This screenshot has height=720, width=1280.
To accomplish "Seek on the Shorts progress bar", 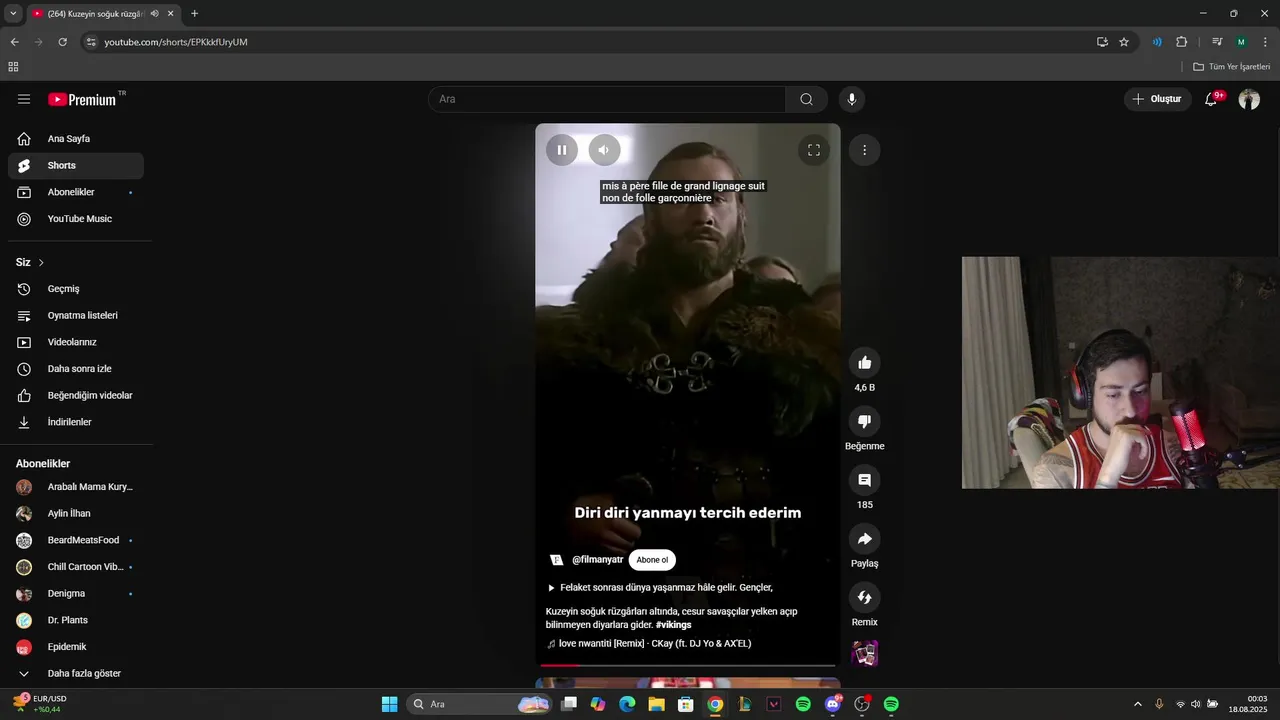I will point(688,665).
